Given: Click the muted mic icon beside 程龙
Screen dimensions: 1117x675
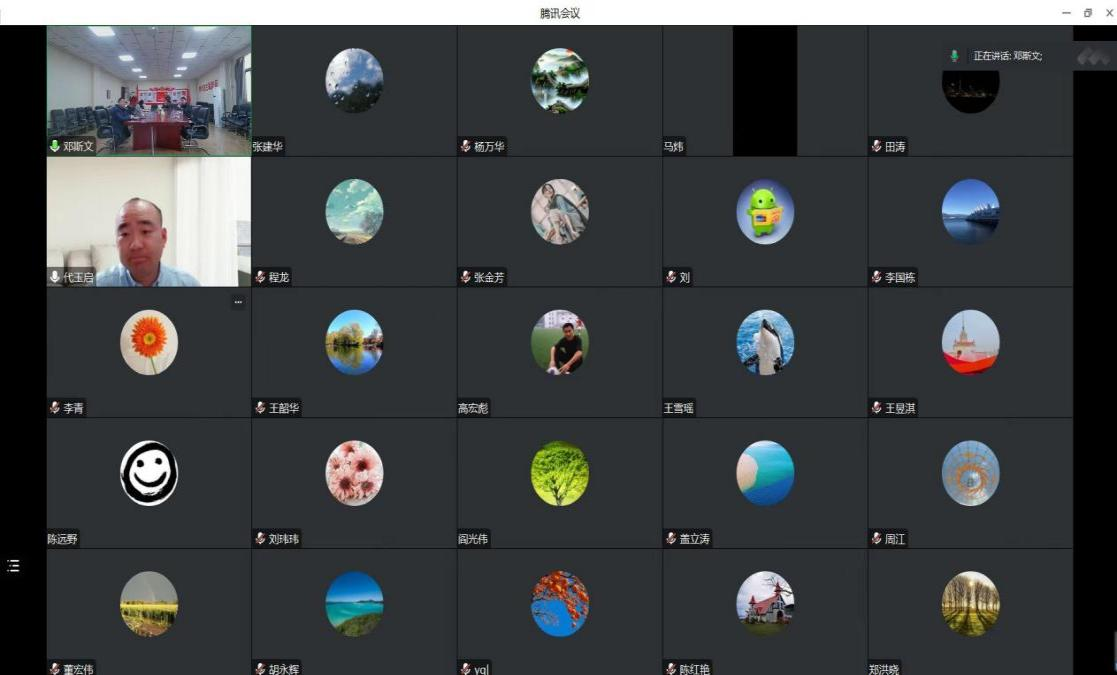Looking at the screenshot, I should point(260,277).
